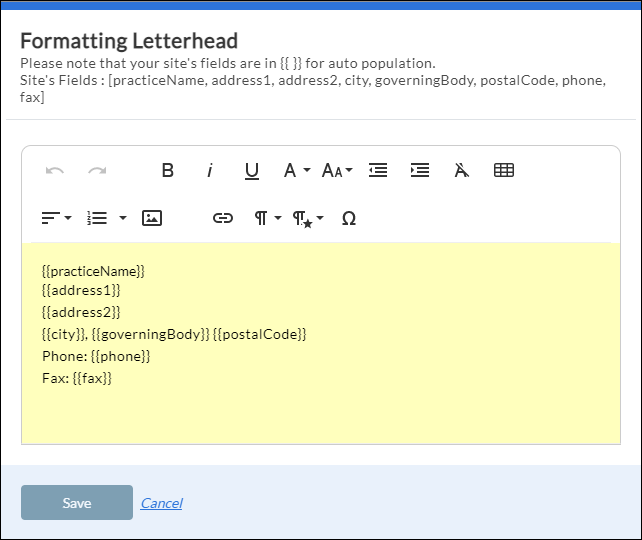
Task: Click the Cancel link
Action: [x=161, y=503]
